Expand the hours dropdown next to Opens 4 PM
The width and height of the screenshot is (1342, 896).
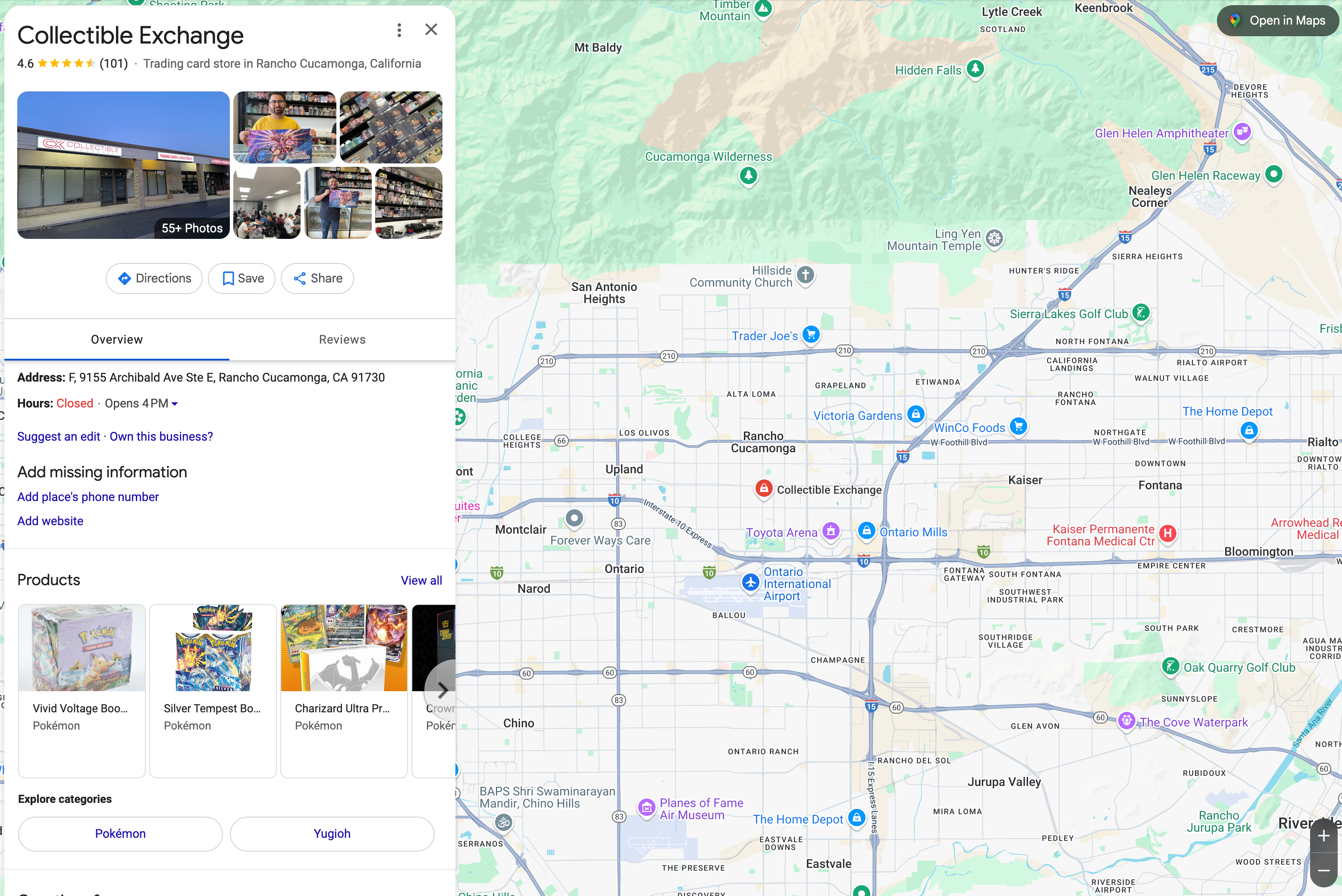[175, 404]
